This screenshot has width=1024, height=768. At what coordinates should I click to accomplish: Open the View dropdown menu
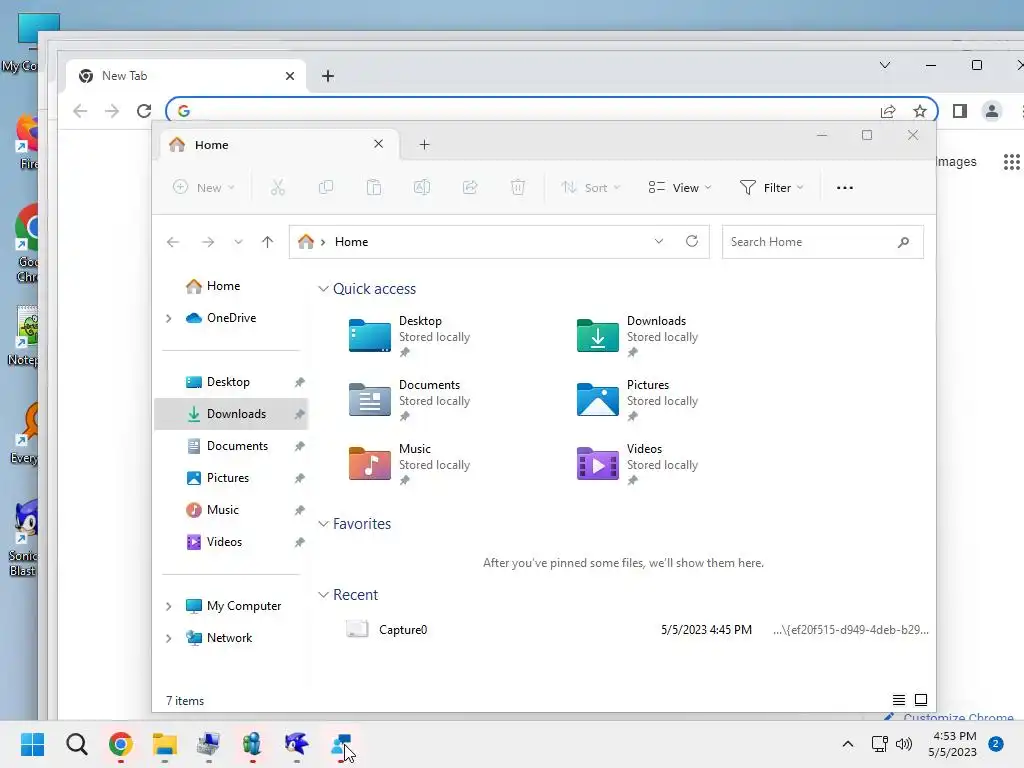point(679,188)
